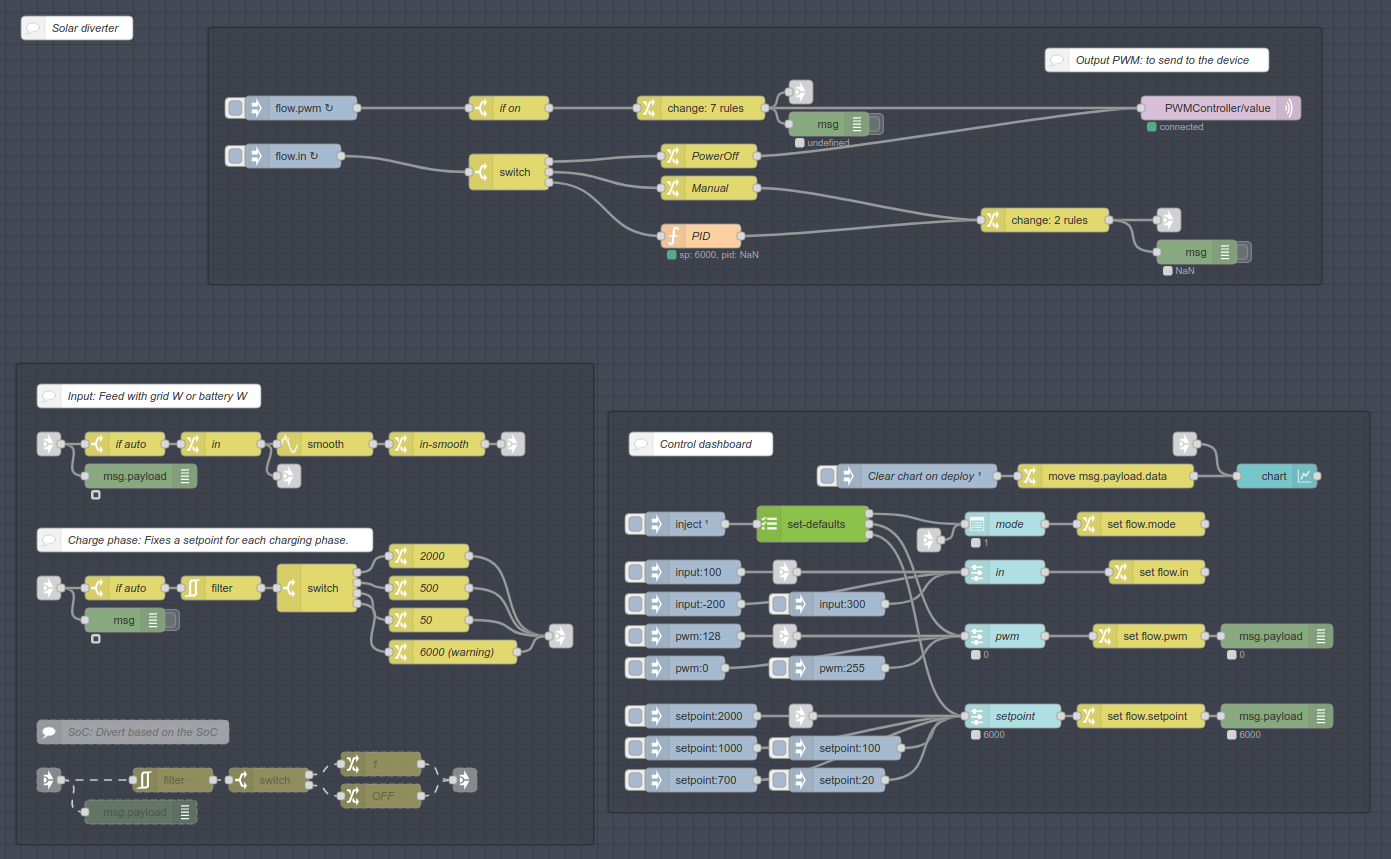
Task: Trigger the setpoint:100 inject button
Action: [x=779, y=748]
